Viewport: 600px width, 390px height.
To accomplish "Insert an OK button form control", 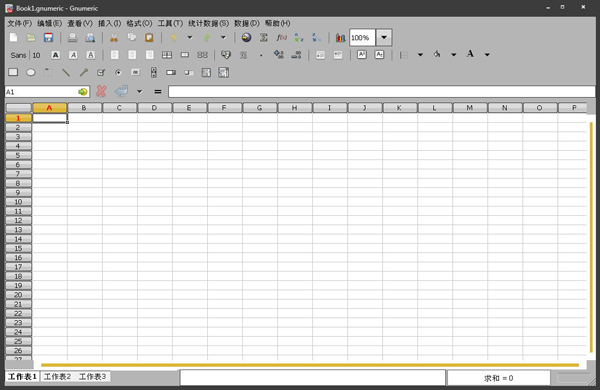I will point(135,72).
